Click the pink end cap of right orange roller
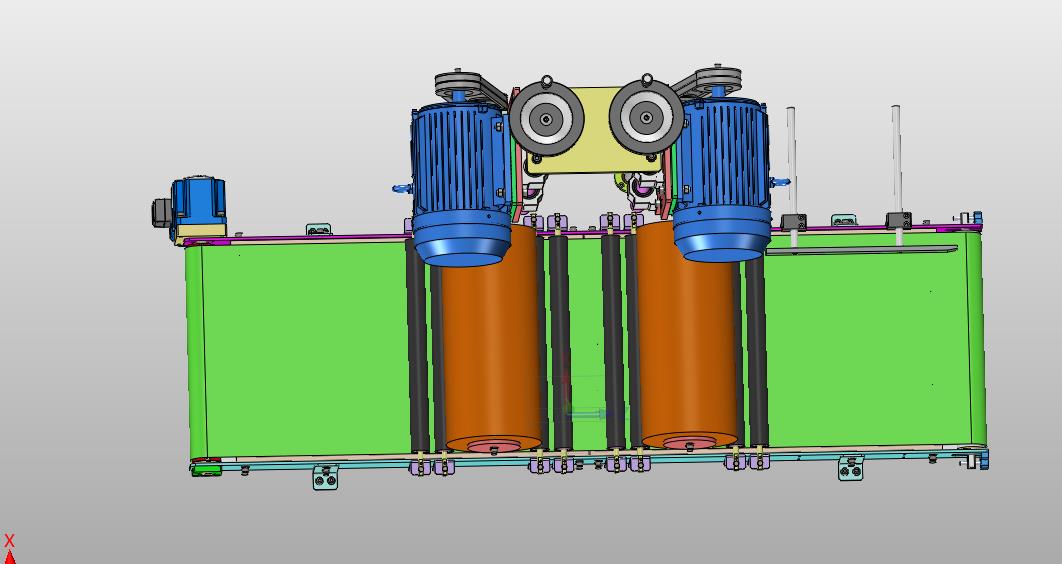This screenshot has height=564, width=1062. (689, 443)
